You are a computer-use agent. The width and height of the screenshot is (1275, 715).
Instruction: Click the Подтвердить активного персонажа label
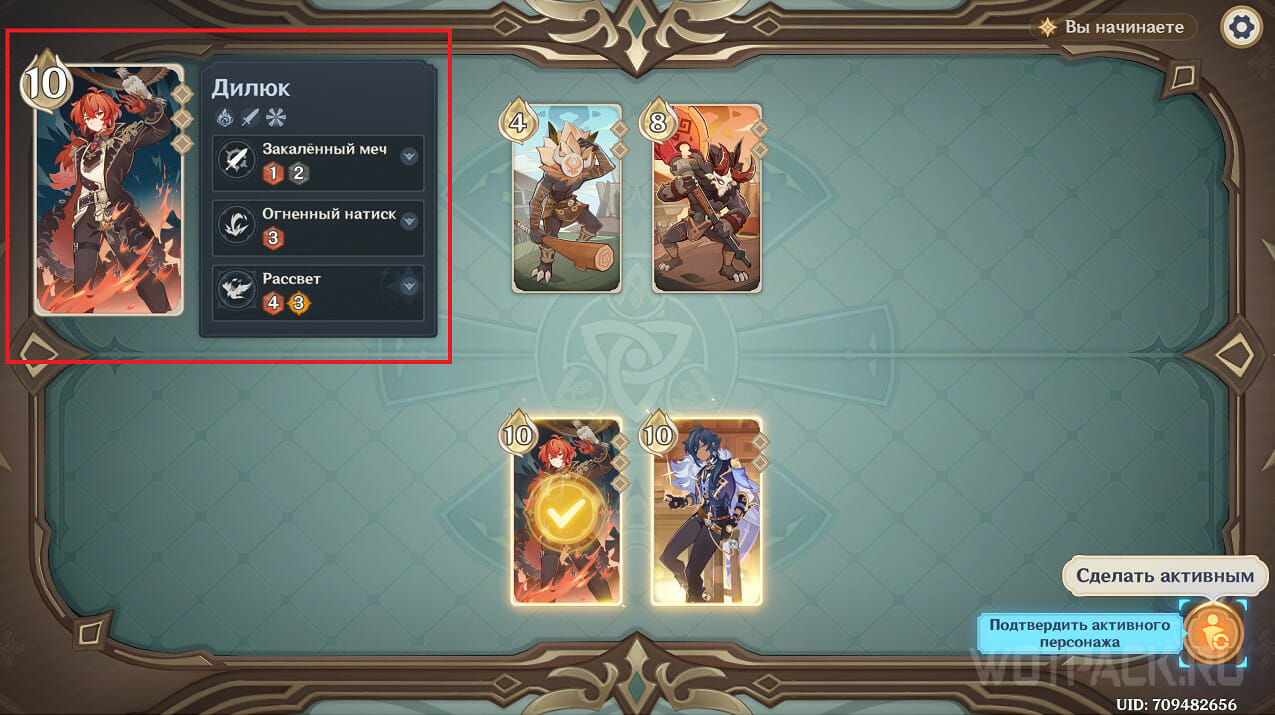point(1079,633)
